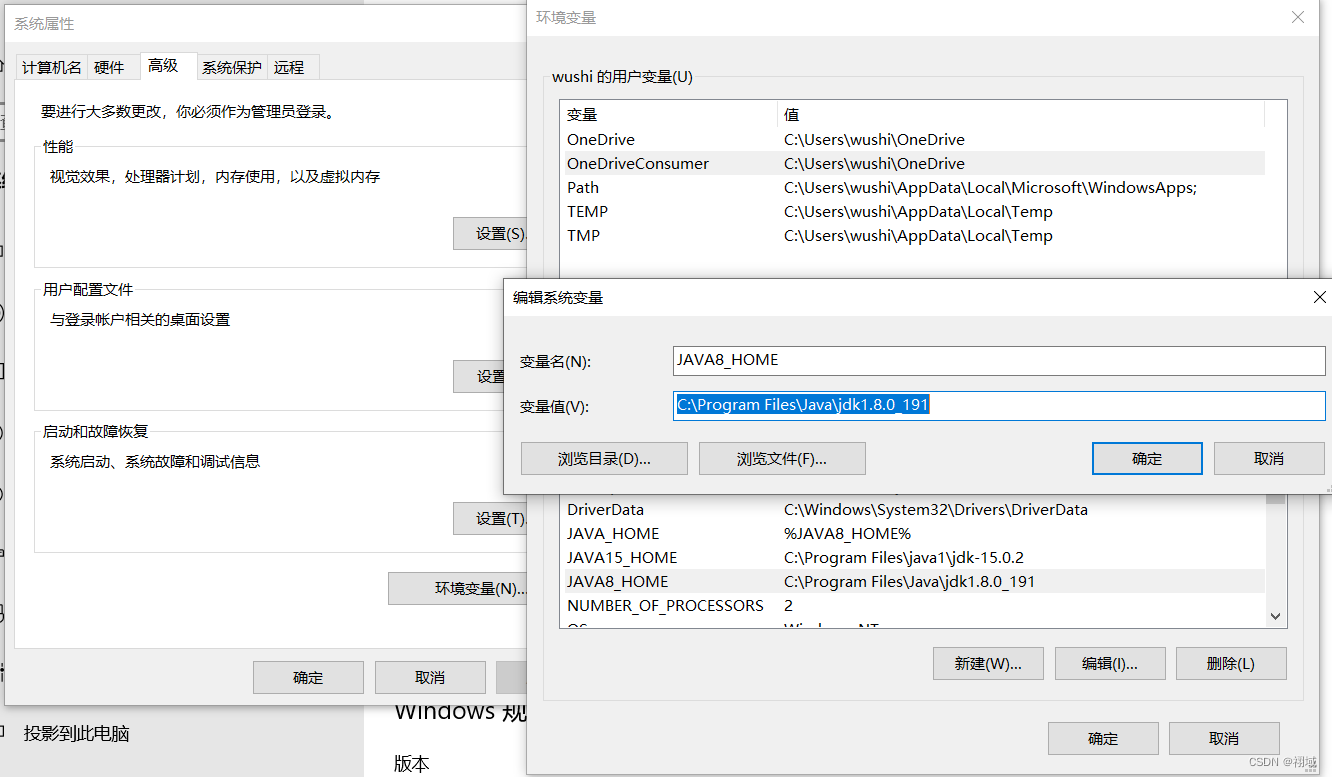
Task: Switch to the 计算机名 tab
Action: coord(52,67)
